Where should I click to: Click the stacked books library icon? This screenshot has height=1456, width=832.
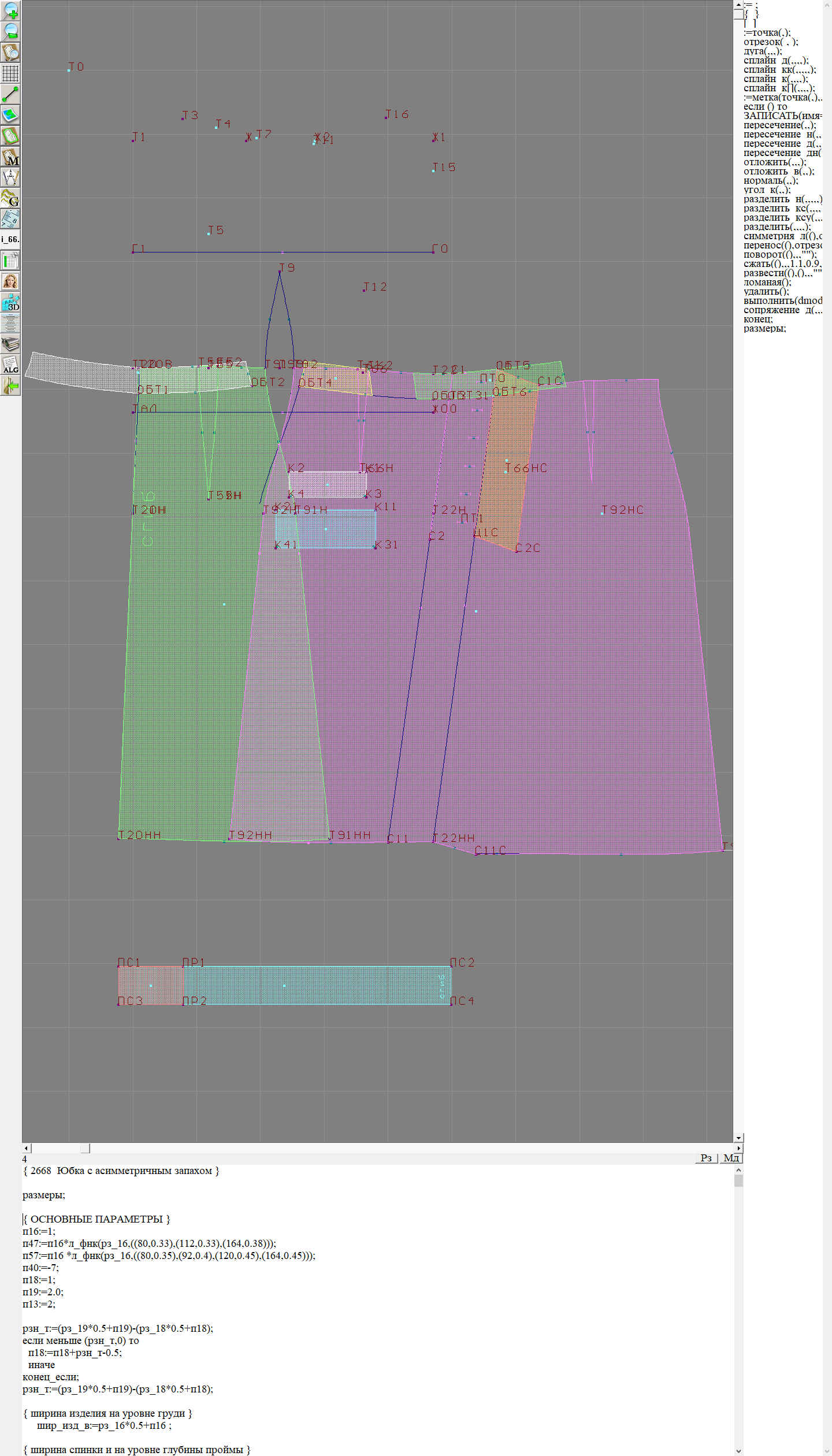pos(10,344)
